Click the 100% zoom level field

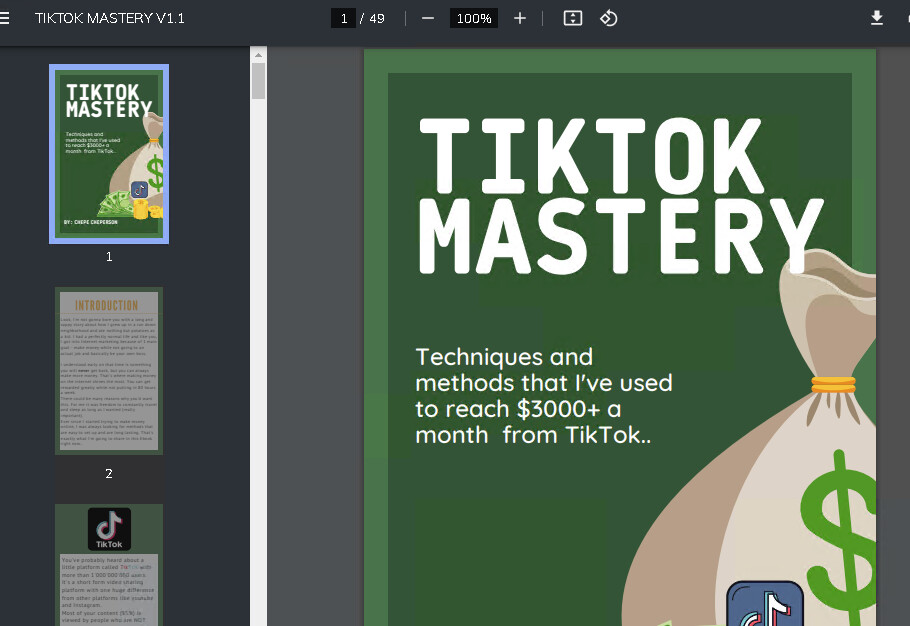click(473, 18)
